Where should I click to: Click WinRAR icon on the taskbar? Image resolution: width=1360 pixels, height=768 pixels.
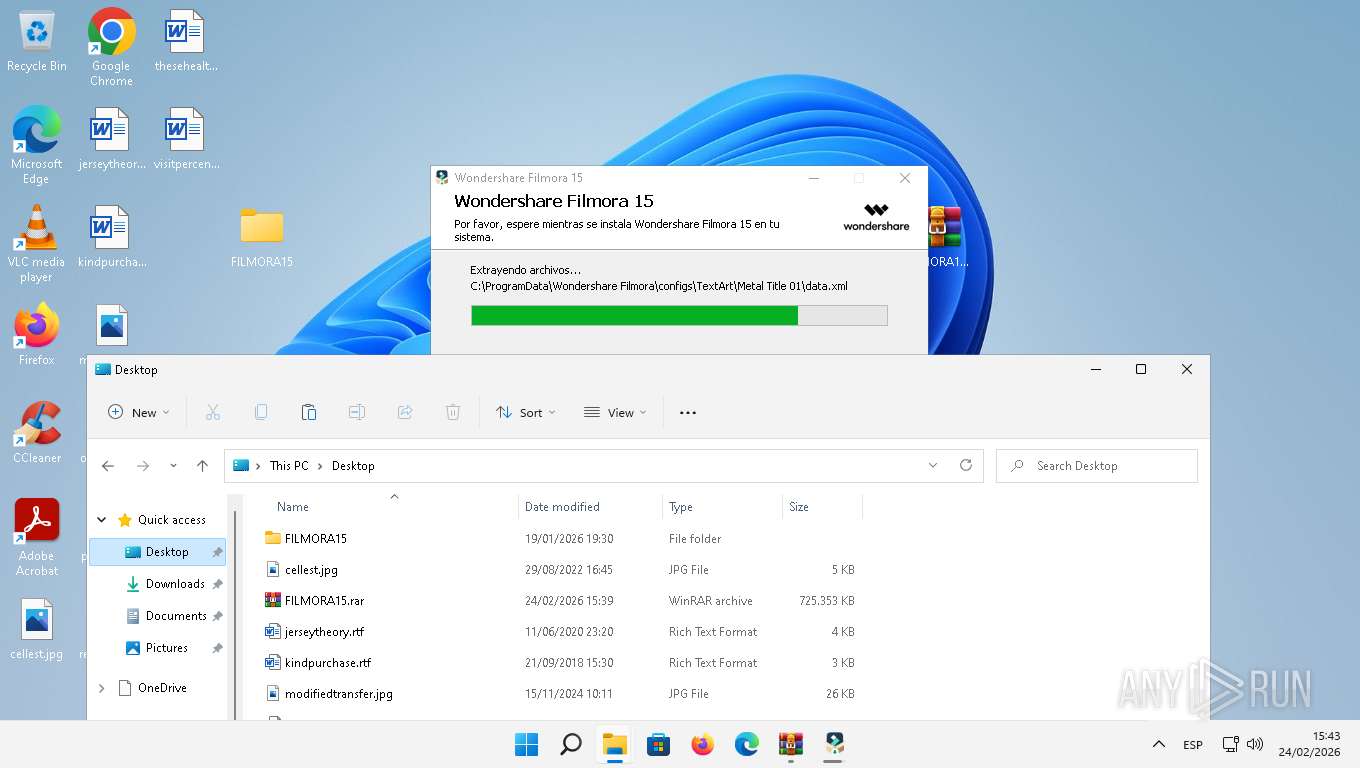click(x=790, y=744)
